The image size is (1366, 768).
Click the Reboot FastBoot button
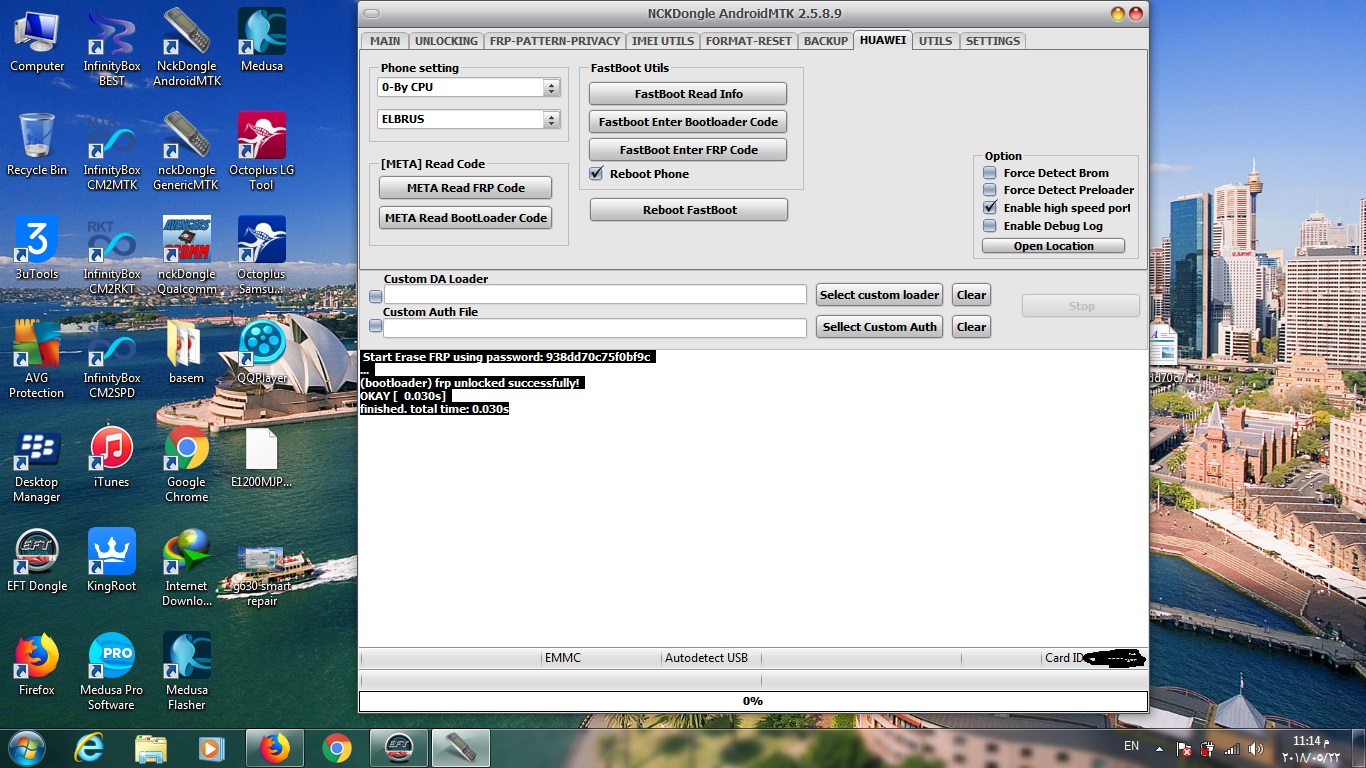(x=689, y=210)
